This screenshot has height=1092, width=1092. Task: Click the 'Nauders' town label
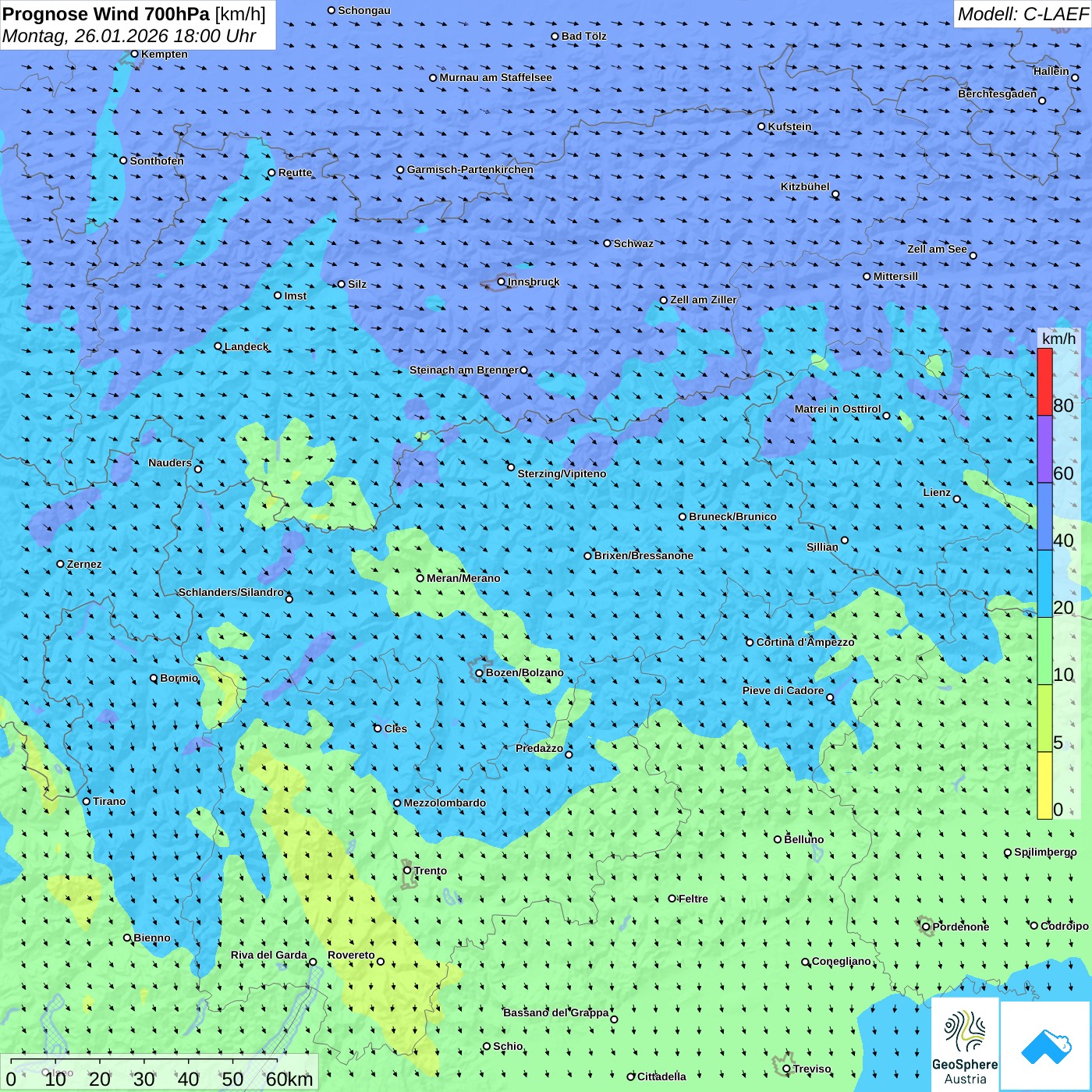pyautogui.click(x=170, y=463)
